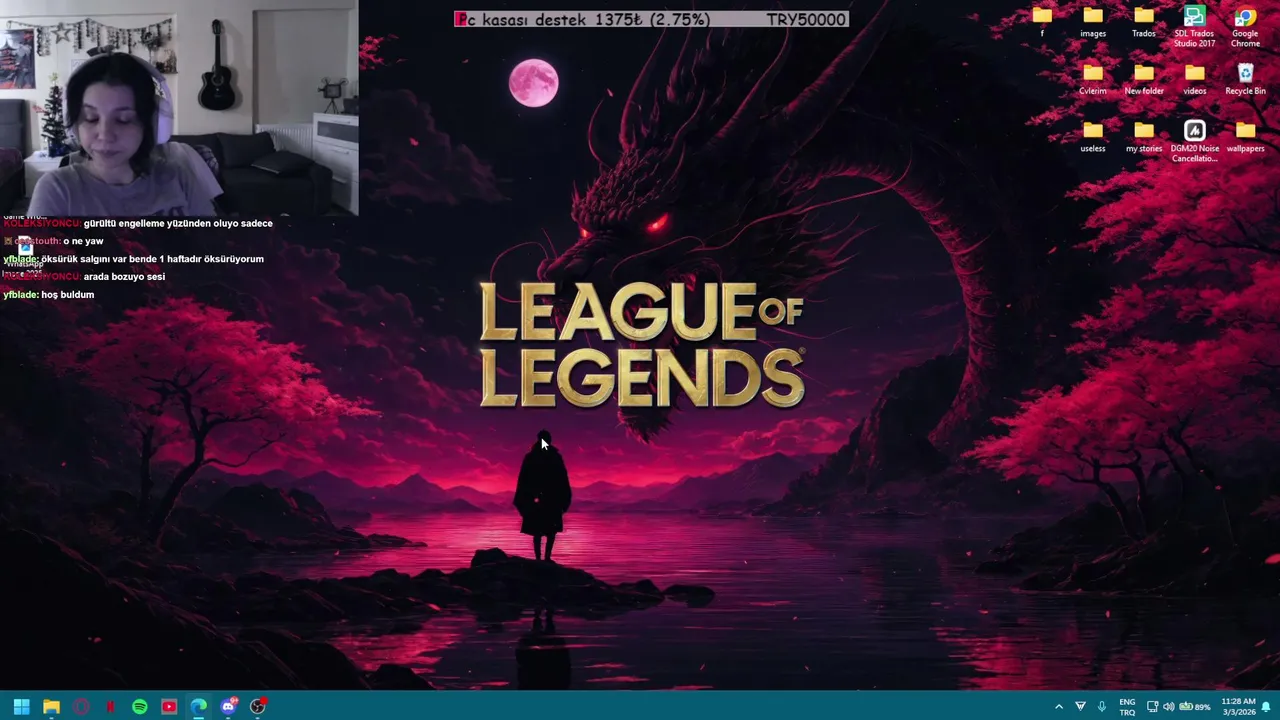The width and height of the screenshot is (1280, 720).
Task: Open the YouTube taskbar shortcut
Action: (x=169, y=707)
